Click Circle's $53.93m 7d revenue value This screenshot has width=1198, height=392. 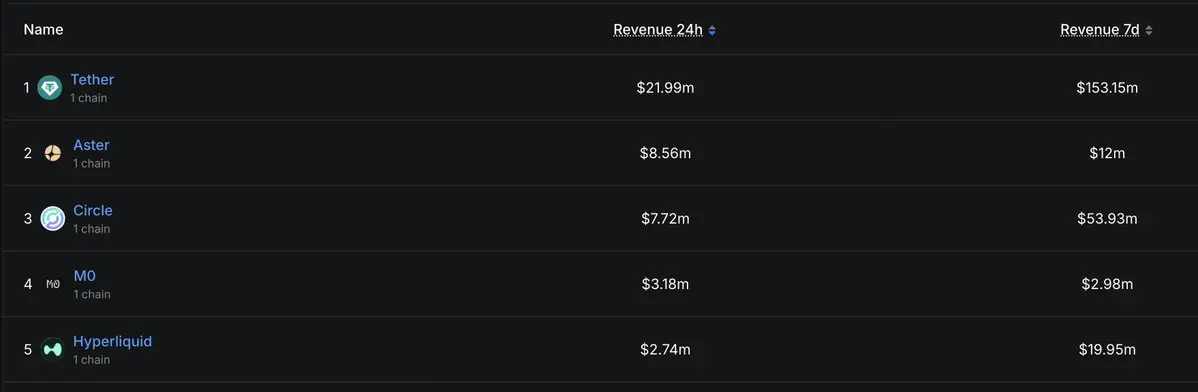pos(1108,219)
